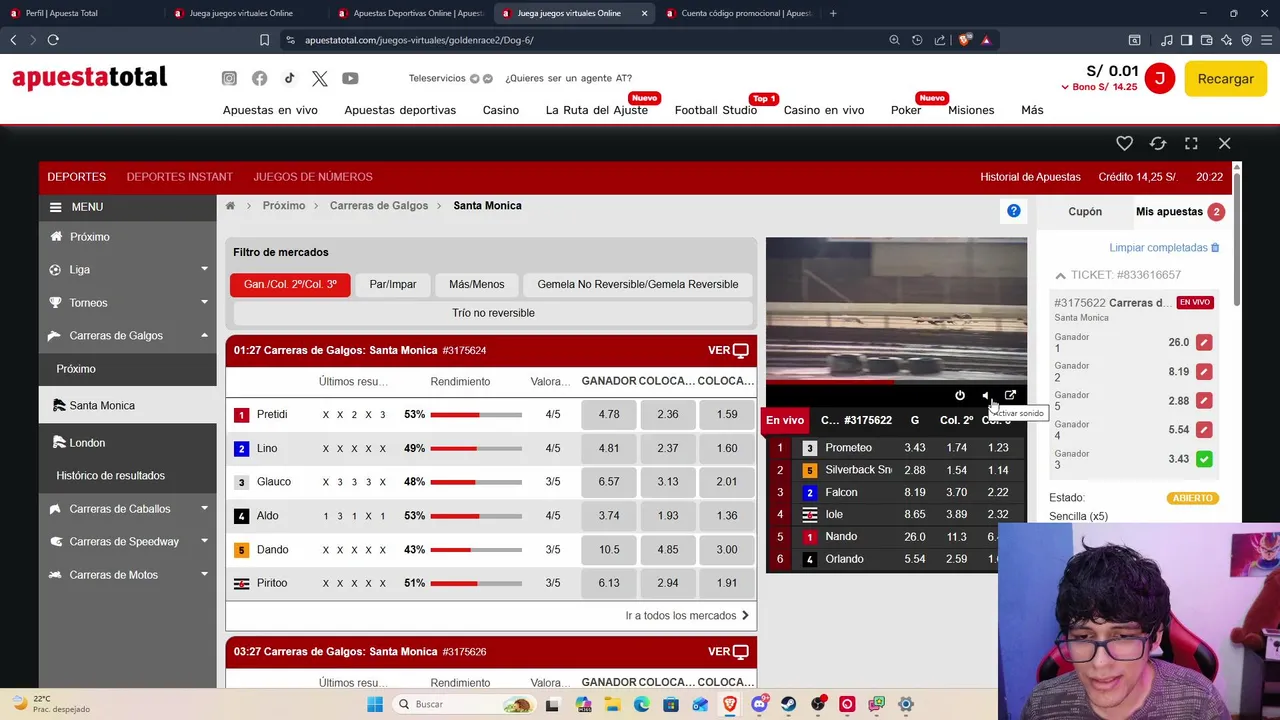Click Dando second place odds 4.85
This screenshot has height=720, width=1280.
tap(667, 550)
